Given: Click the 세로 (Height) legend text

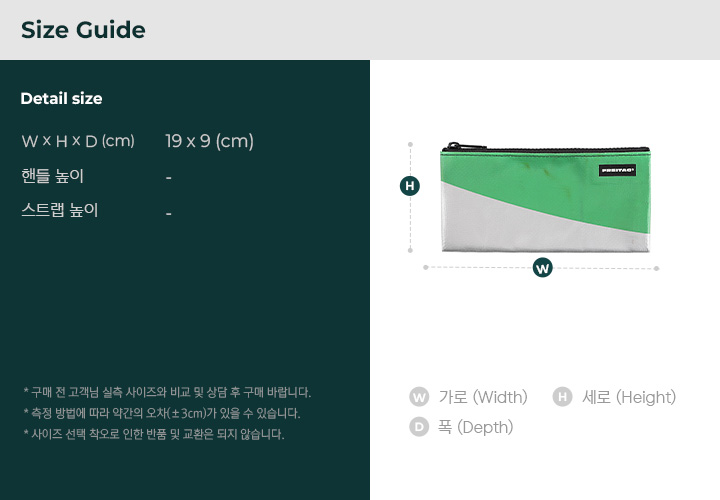Looking at the screenshot, I should click(x=629, y=397).
